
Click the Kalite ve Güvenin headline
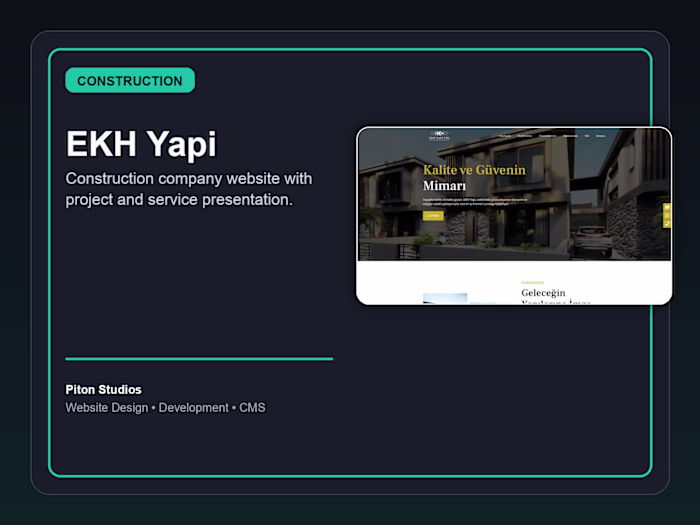tap(474, 170)
